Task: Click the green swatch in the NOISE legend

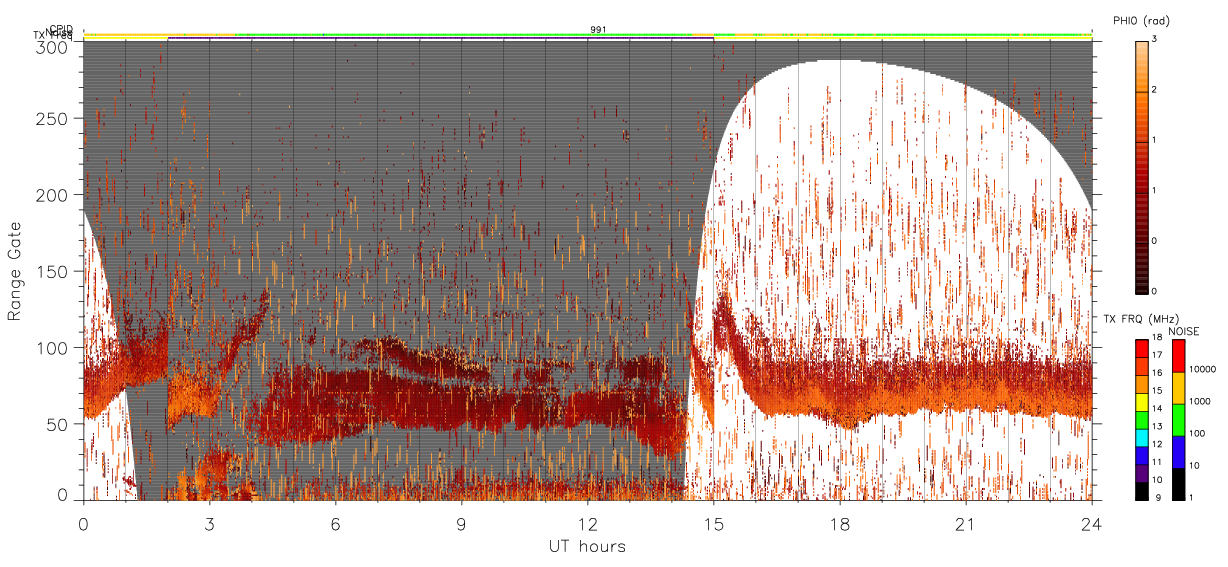Action: click(x=1179, y=420)
